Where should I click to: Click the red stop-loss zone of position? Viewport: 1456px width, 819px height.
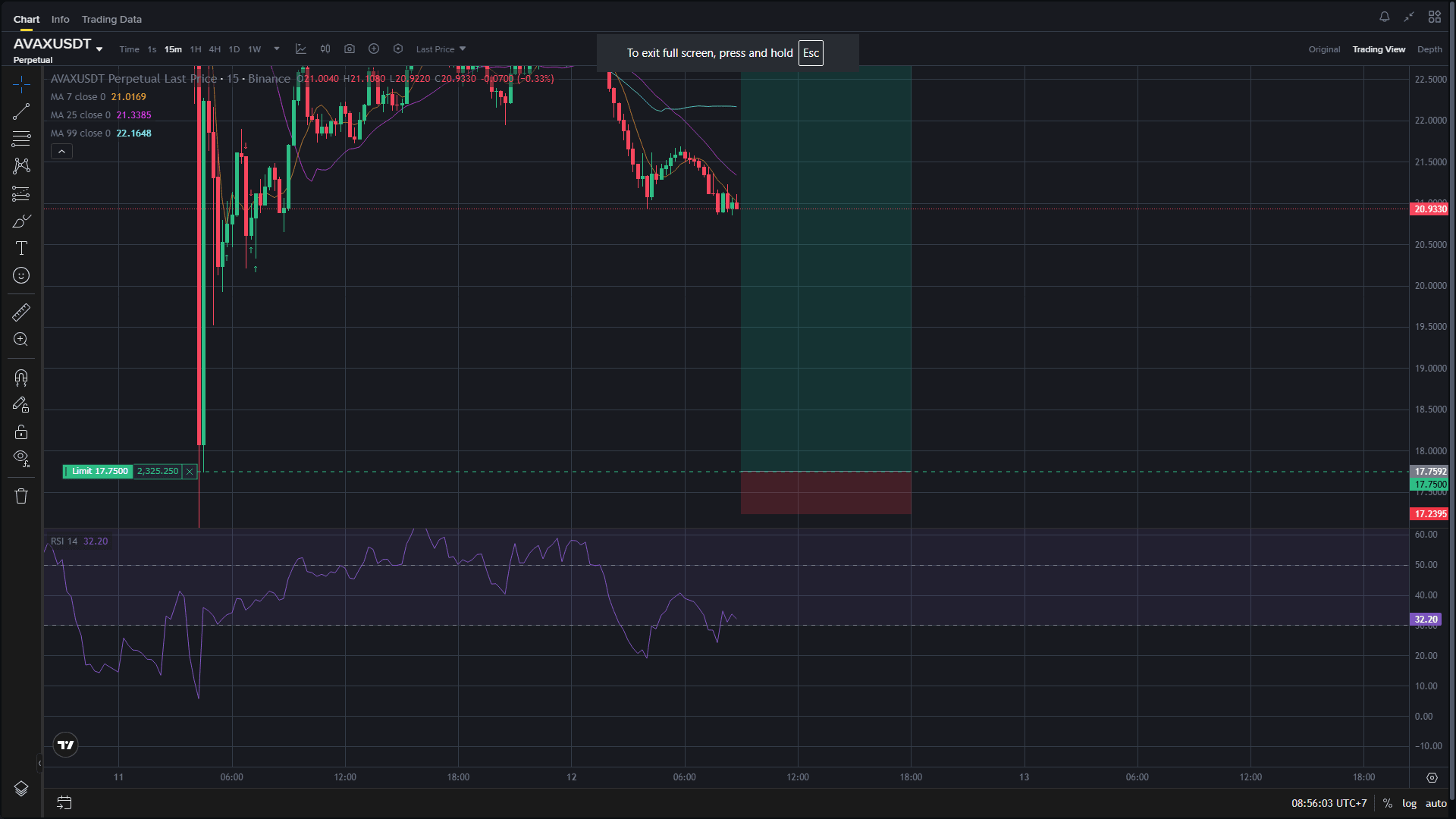point(826,493)
